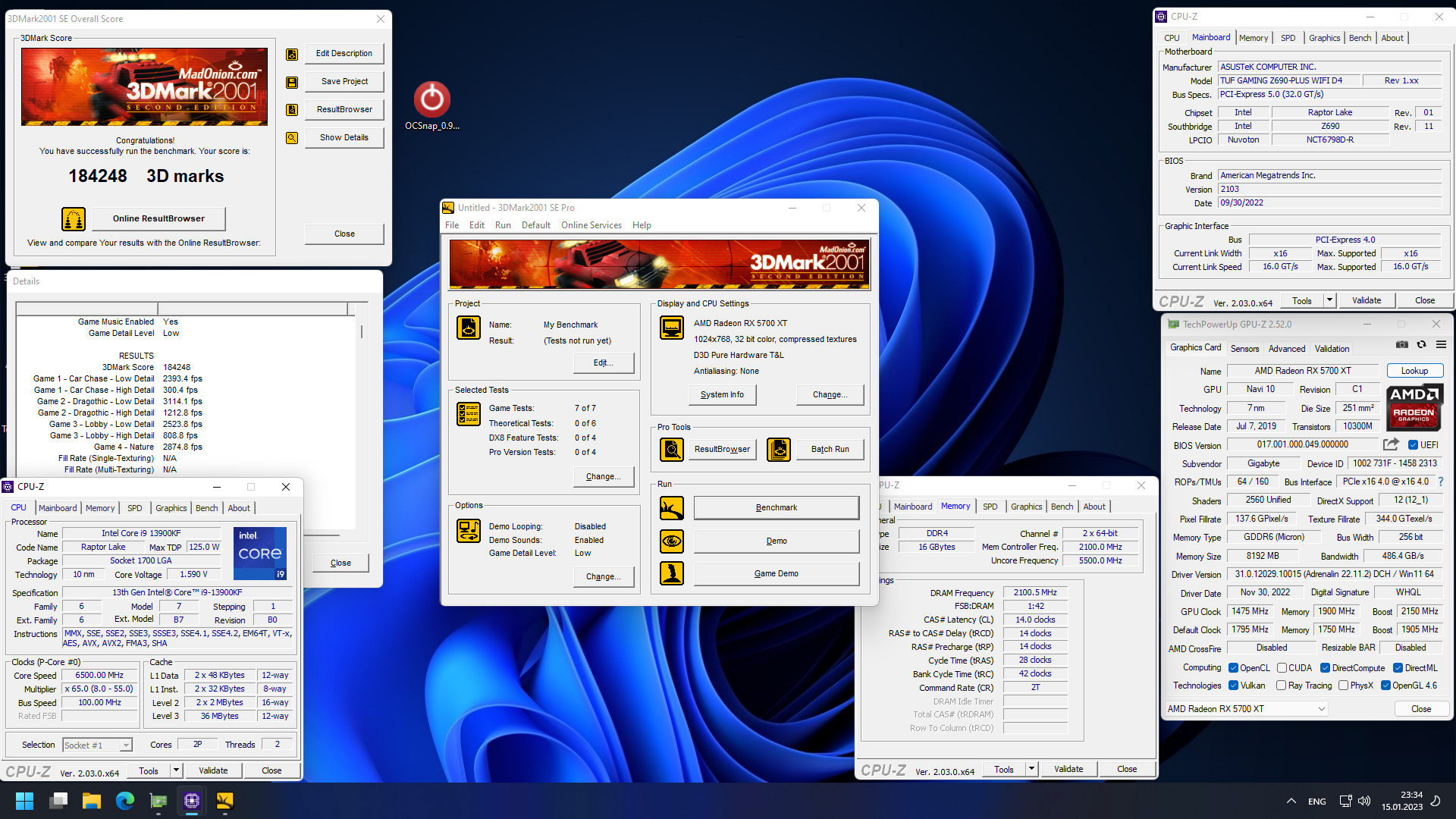
Task: Toggle the DirectML checkbox
Action: [x=1398, y=668]
